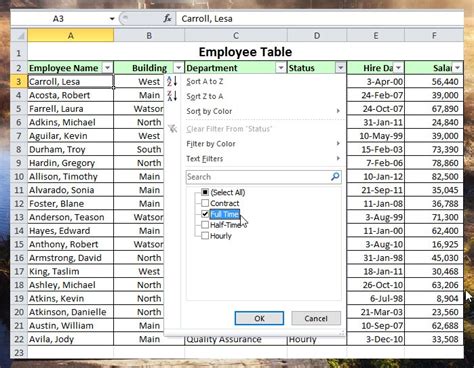Click cell Adkins, Michael
474x368 pixels.
[71, 122]
